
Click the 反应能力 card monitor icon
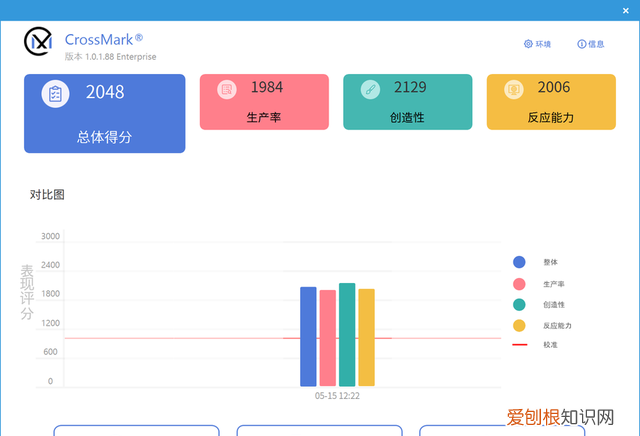click(x=514, y=89)
